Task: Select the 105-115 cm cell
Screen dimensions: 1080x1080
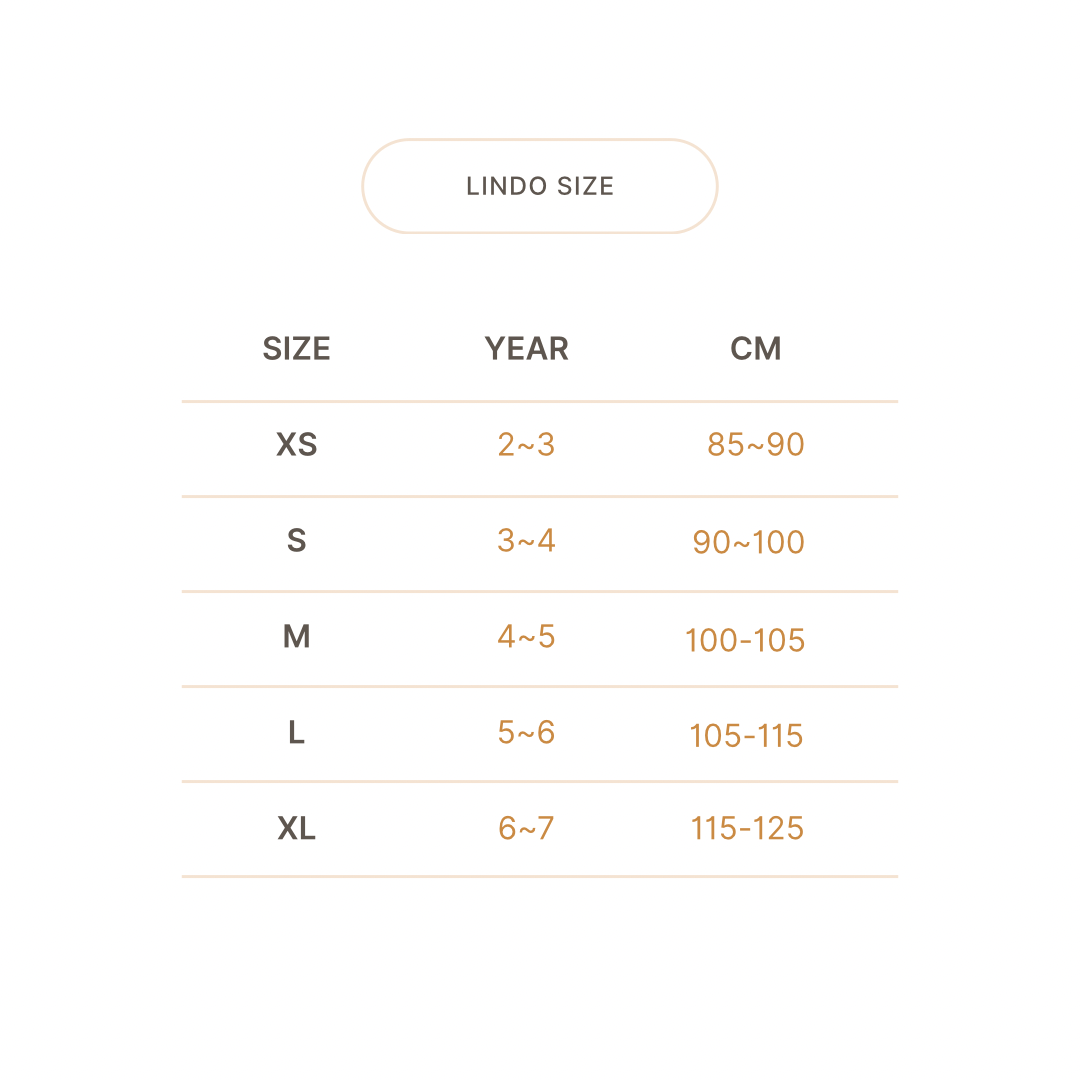Action: pyautogui.click(x=746, y=736)
